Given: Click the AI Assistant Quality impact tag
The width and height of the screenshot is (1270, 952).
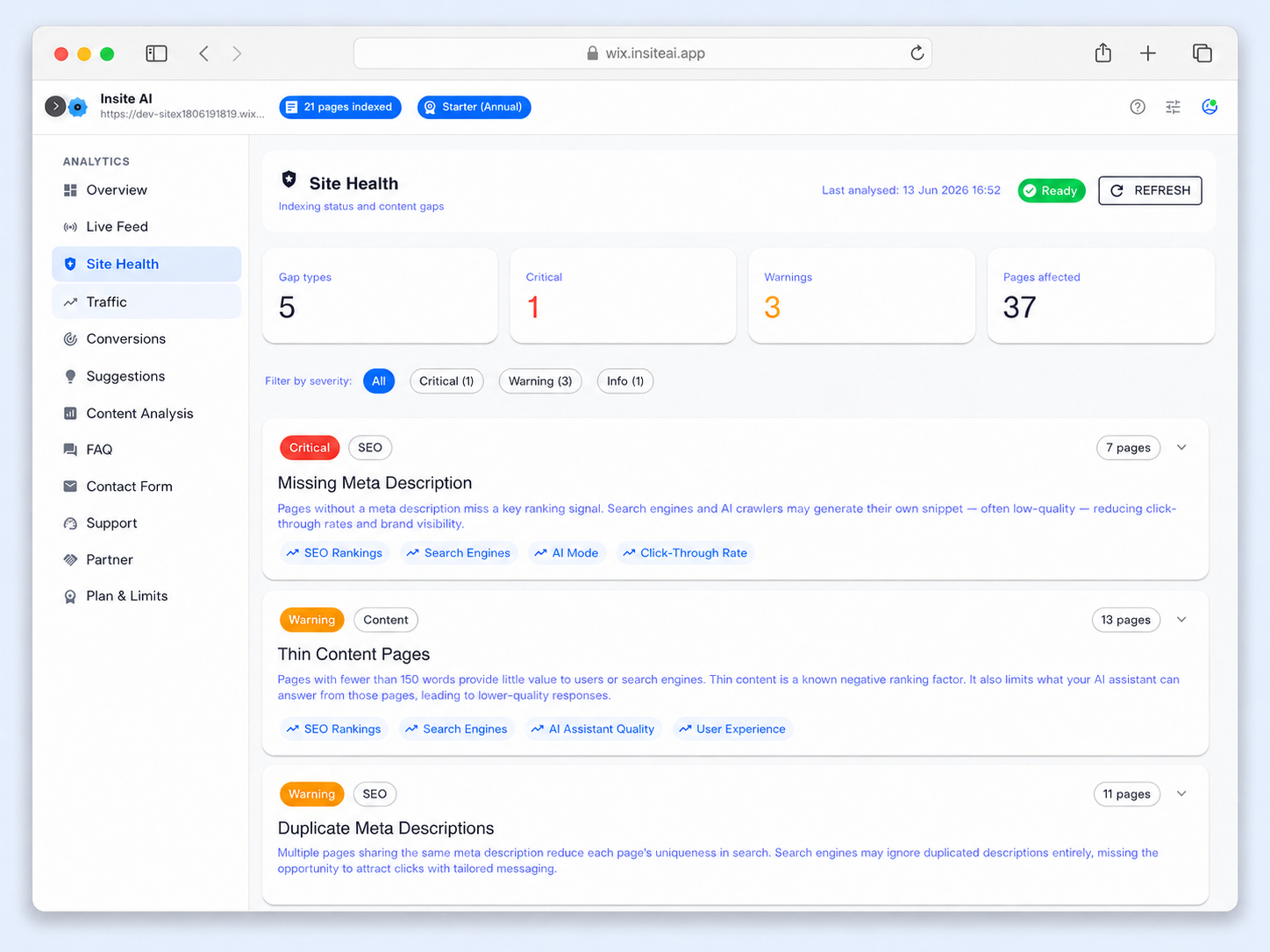Looking at the screenshot, I should pos(594,729).
